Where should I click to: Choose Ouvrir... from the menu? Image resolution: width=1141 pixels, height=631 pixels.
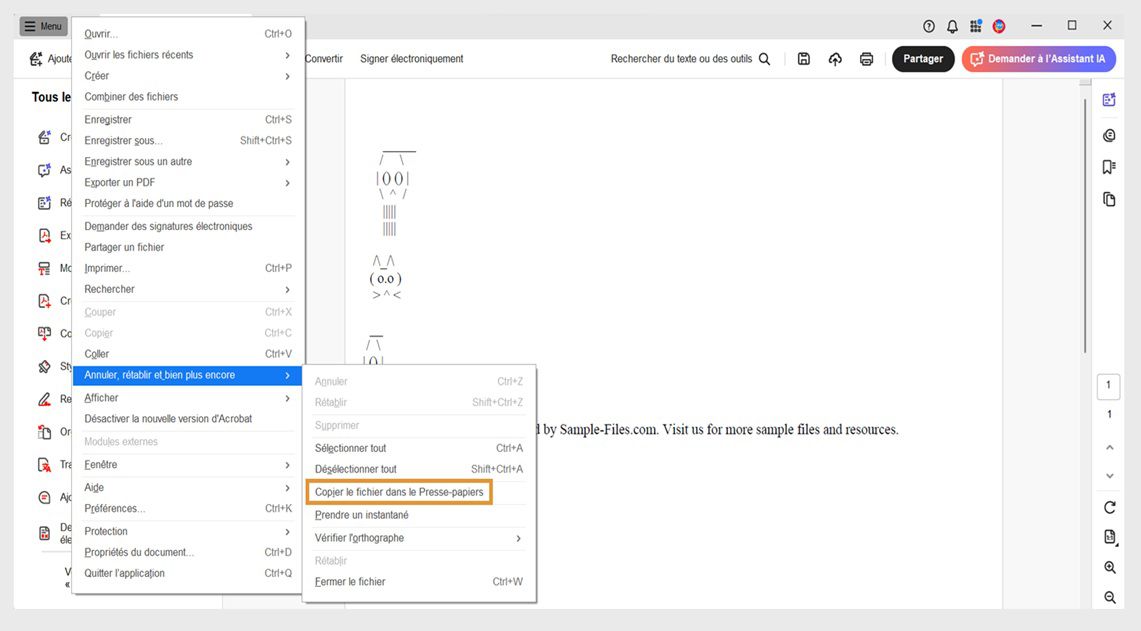coord(188,33)
